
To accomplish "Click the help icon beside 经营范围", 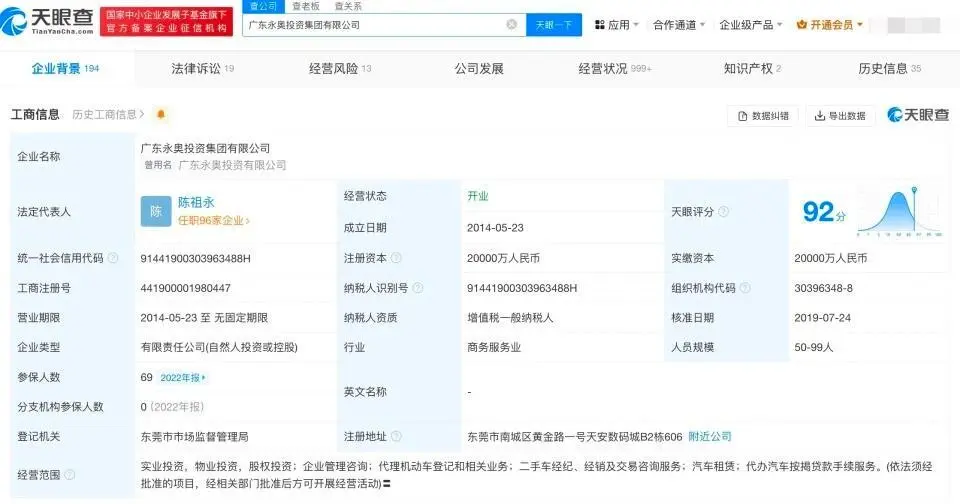I will 70,475.
